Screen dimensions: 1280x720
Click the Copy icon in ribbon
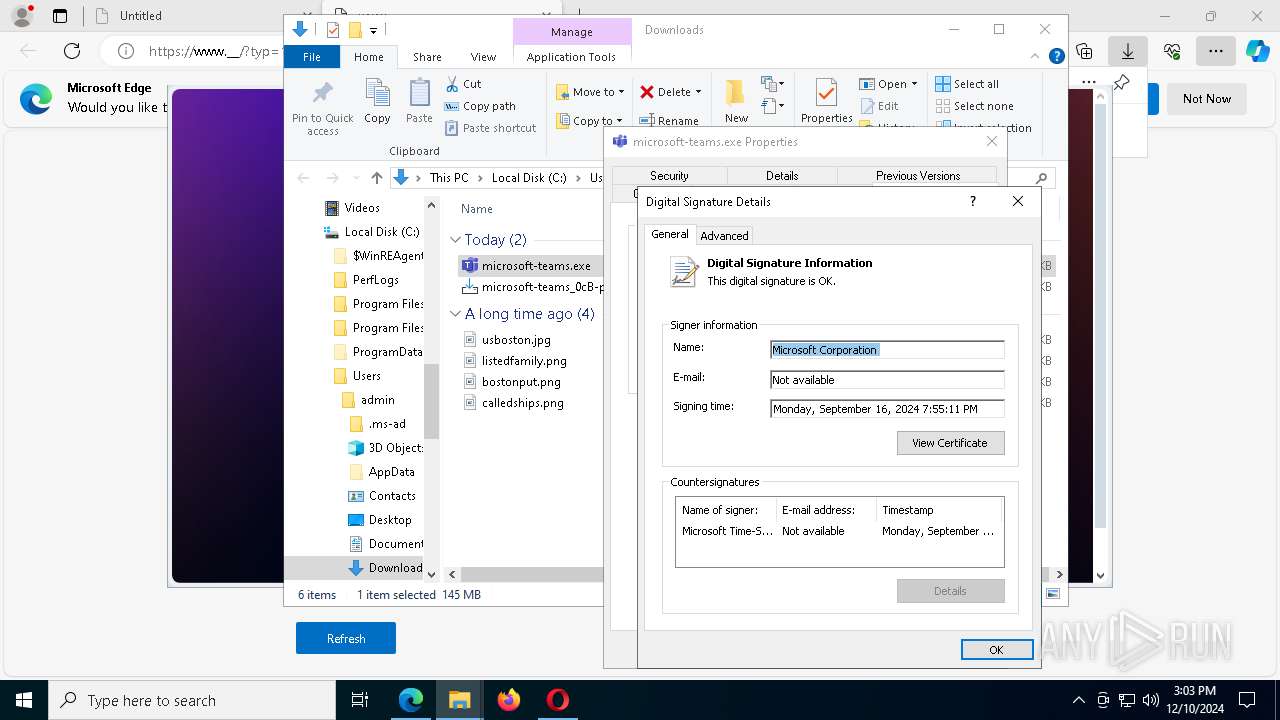coord(377,94)
